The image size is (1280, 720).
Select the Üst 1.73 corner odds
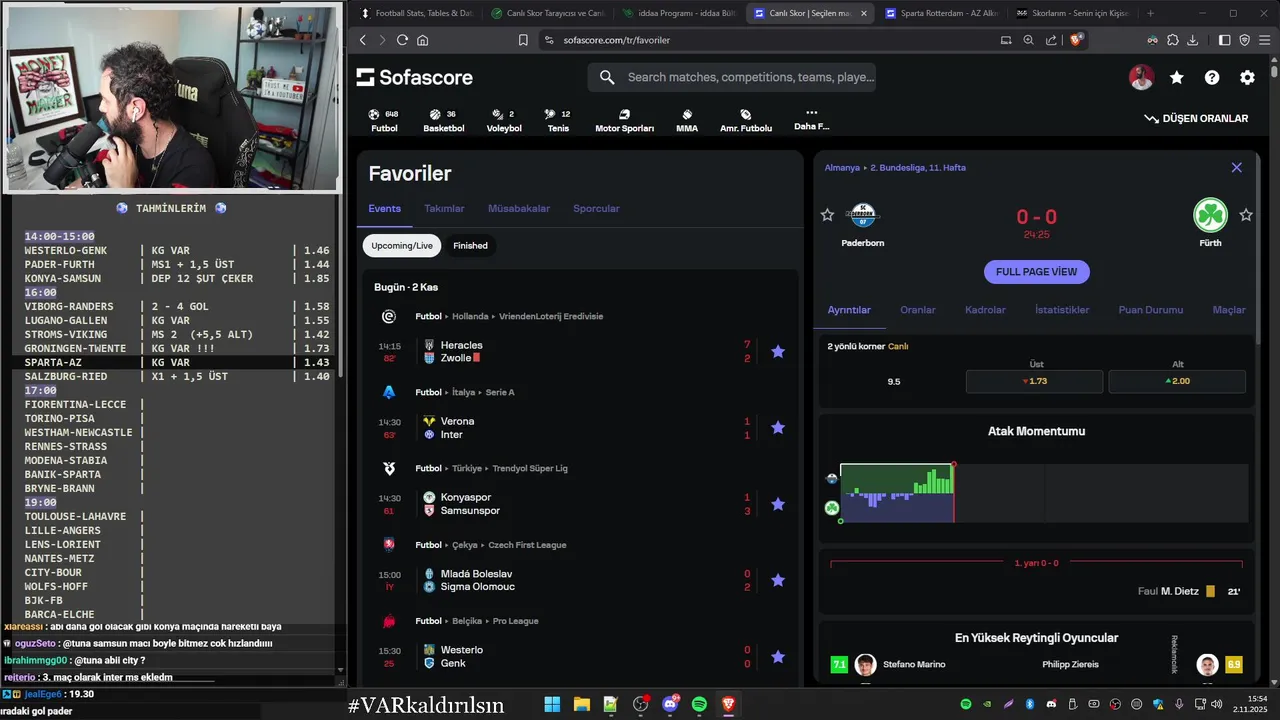click(x=1034, y=381)
